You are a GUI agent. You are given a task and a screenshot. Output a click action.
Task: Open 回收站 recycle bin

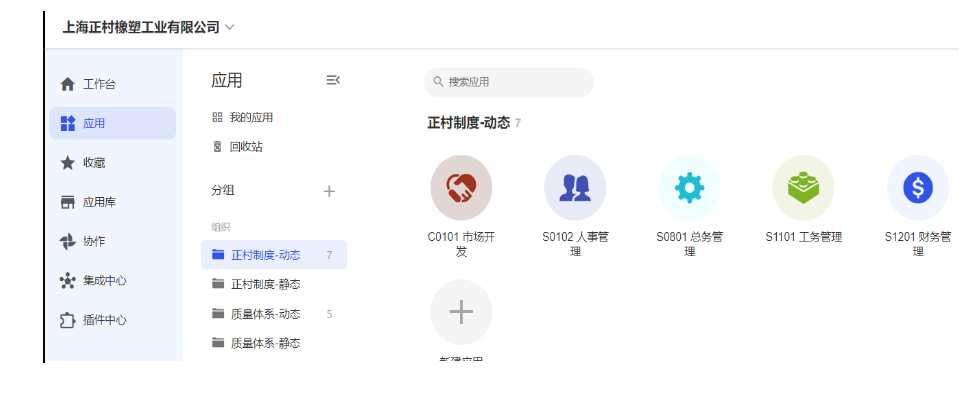point(245,147)
